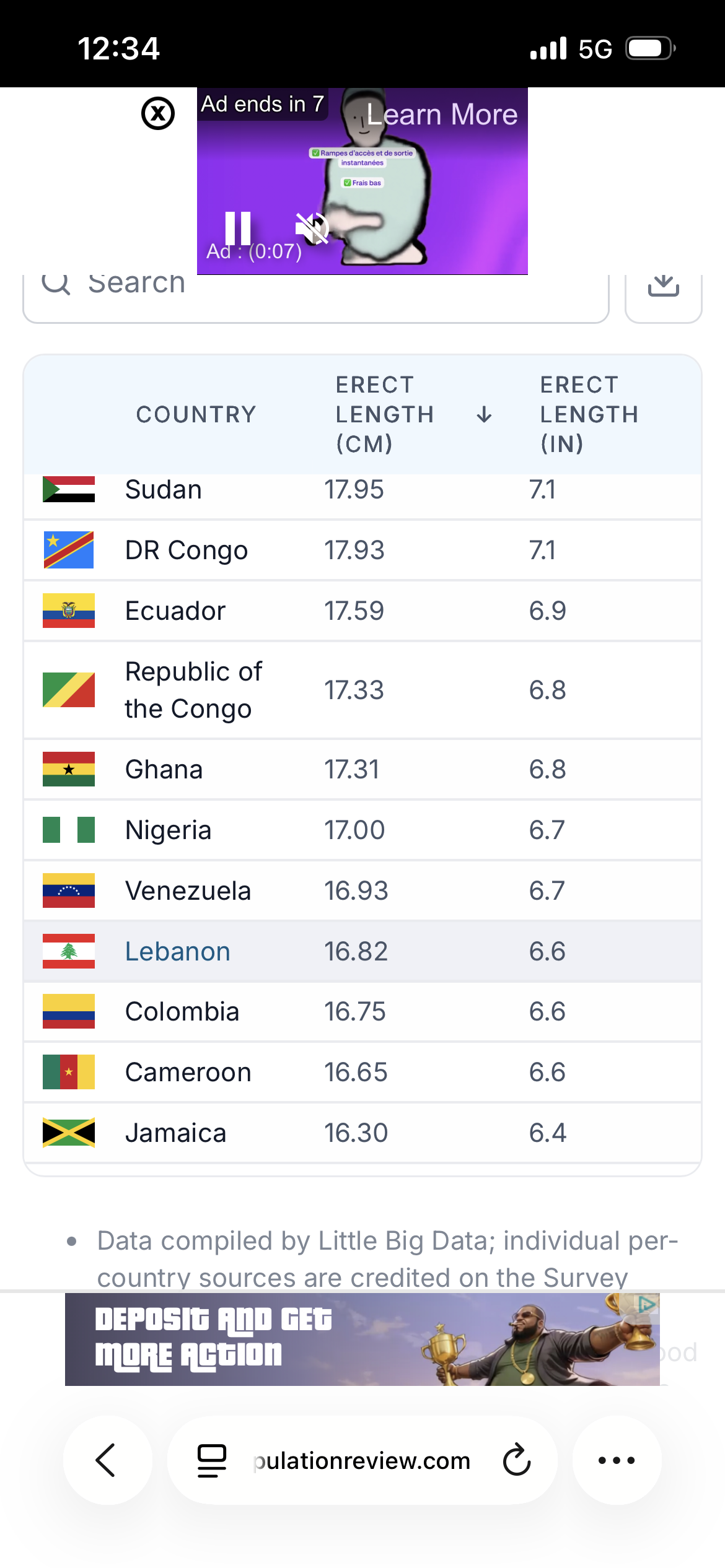
Task: Sort by Erect Length (IN) header
Action: pyautogui.click(x=589, y=414)
